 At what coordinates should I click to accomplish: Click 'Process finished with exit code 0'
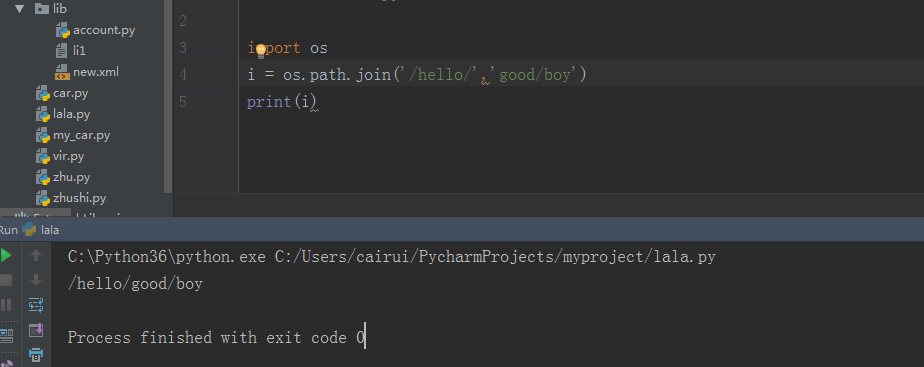217,338
